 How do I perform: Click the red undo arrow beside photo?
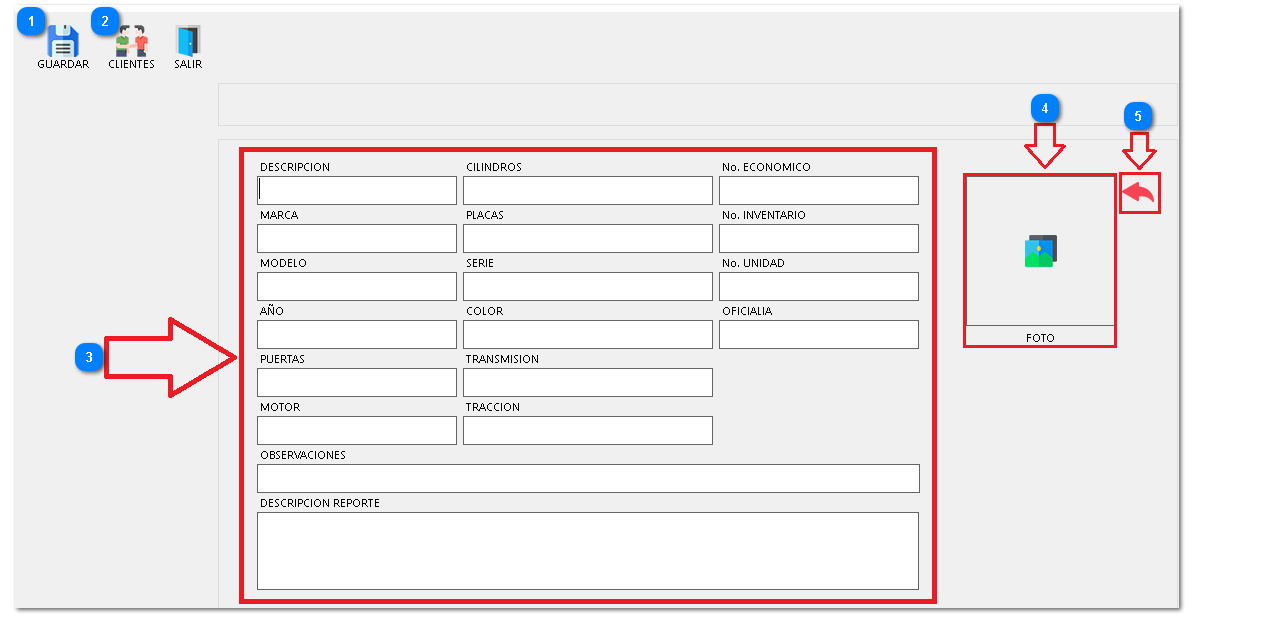(x=1139, y=193)
